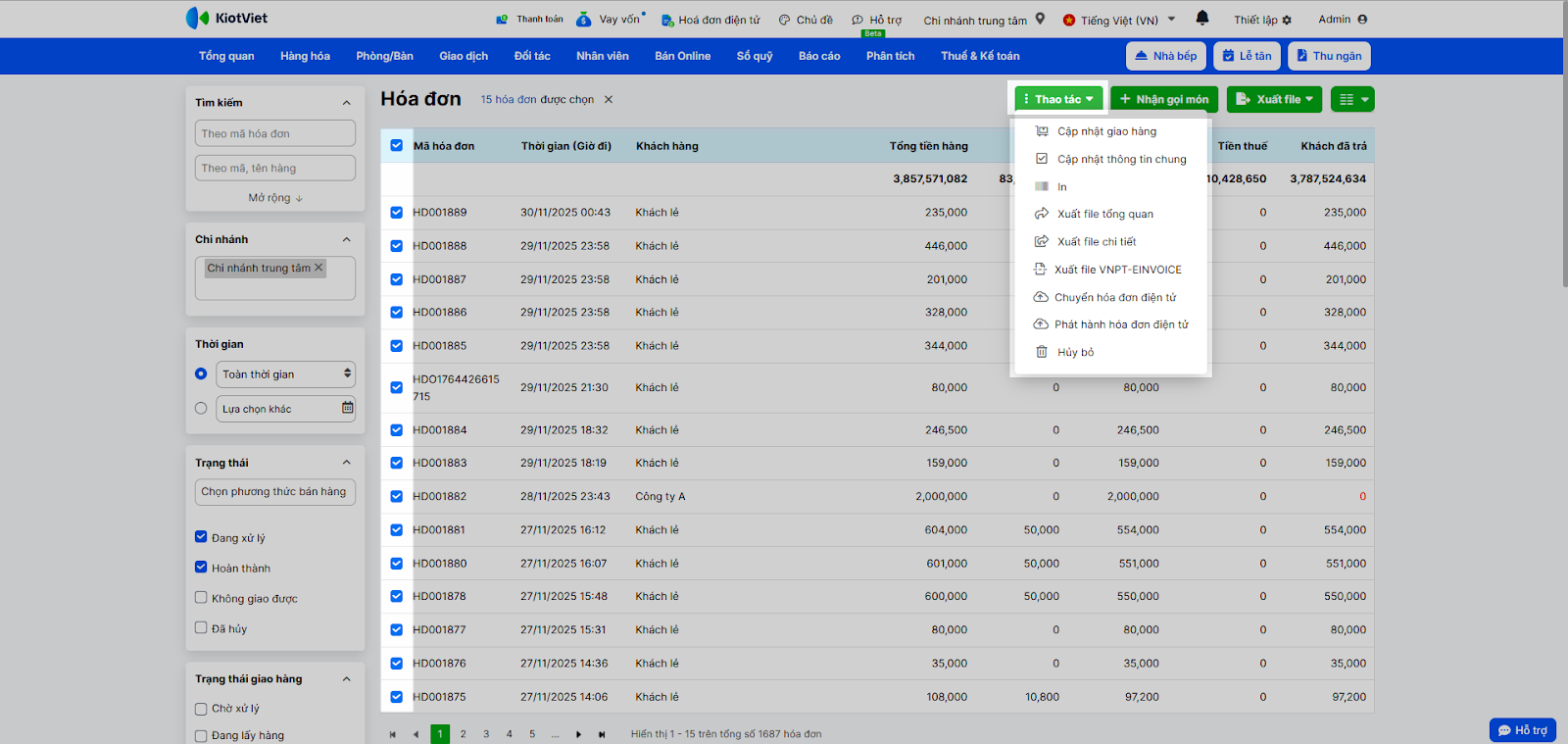Clear the 15 selected invoices
This screenshot has width=1568, height=744.
coord(609,100)
